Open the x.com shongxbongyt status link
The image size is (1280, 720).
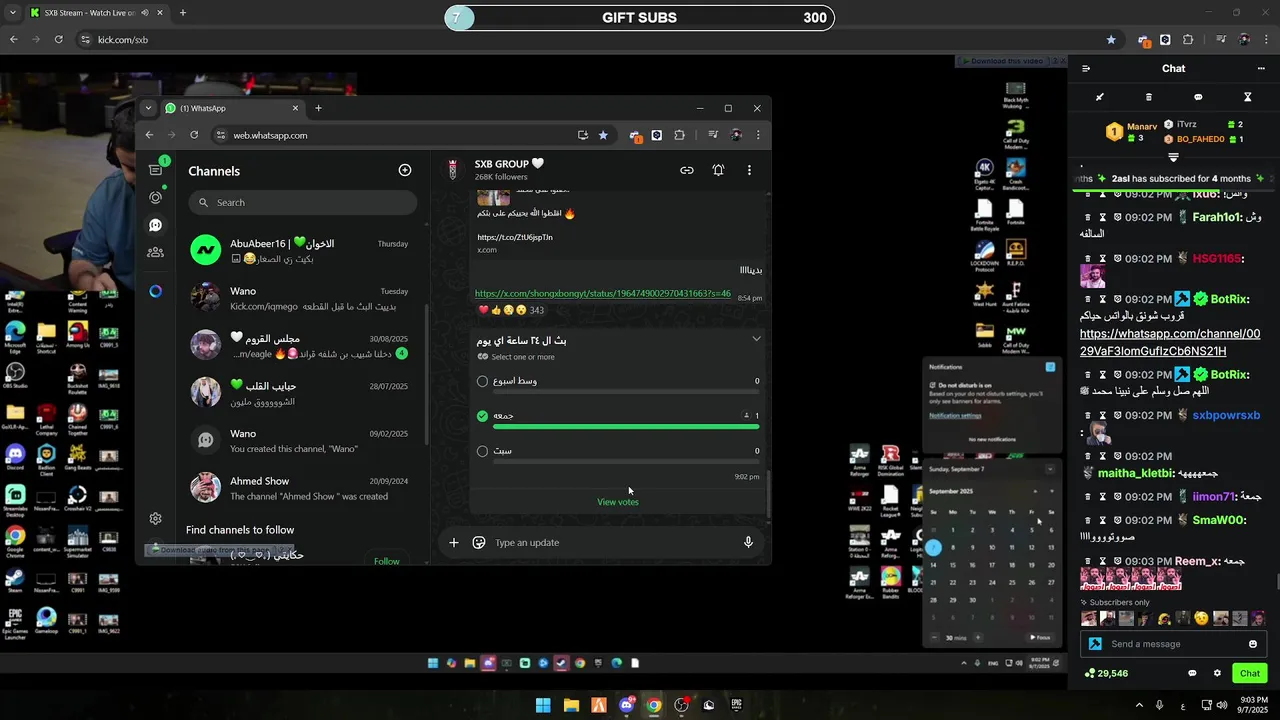click(x=602, y=294)
